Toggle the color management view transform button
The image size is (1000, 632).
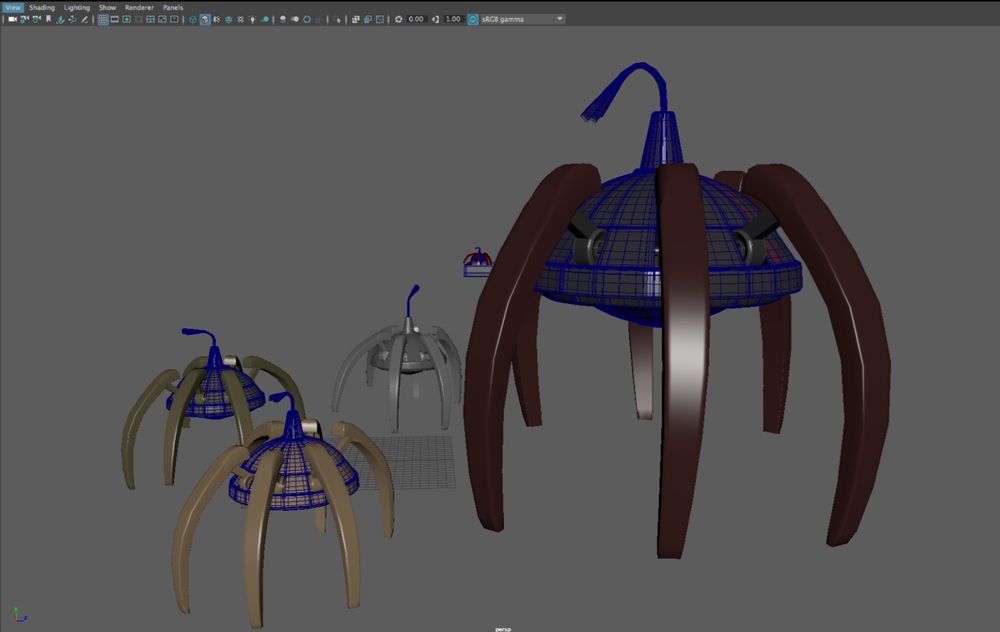(x=472, y=19)
